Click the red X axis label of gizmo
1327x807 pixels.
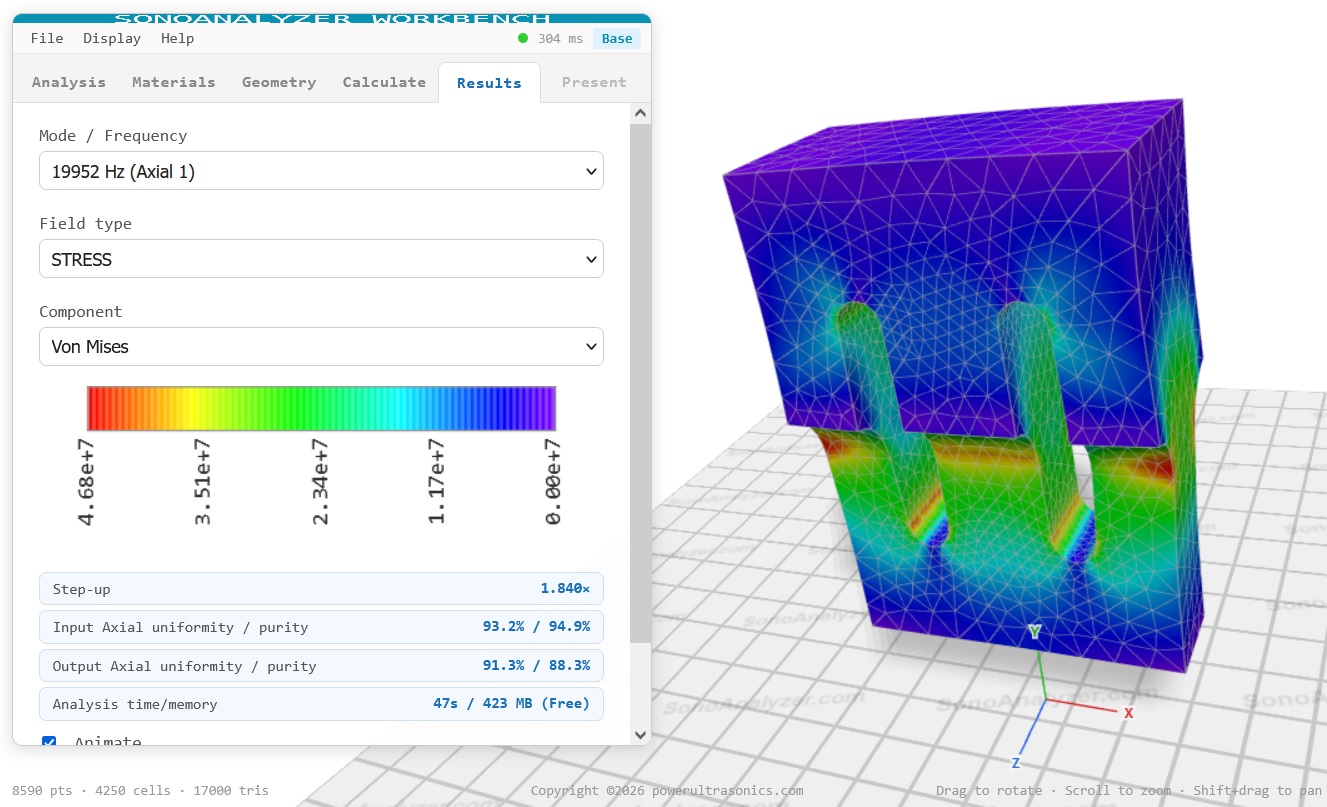[1128, 713]
